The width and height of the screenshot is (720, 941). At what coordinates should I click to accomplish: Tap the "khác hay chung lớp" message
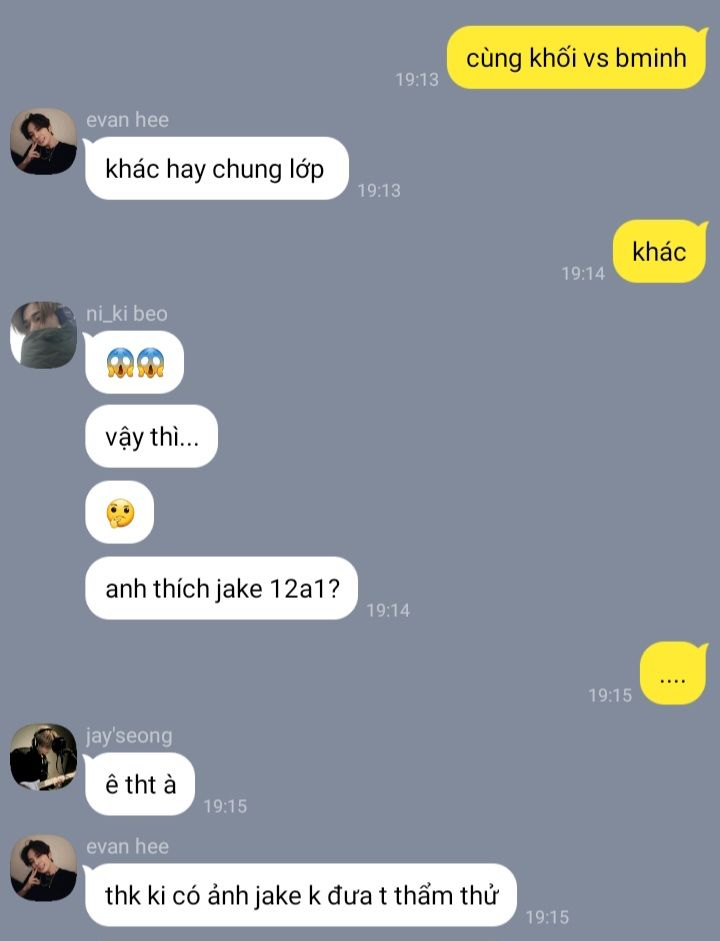(217, 169)
